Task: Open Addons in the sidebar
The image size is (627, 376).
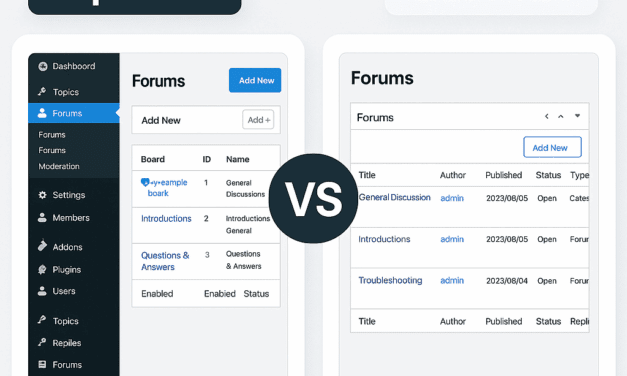Action: [x=67, y=247]
